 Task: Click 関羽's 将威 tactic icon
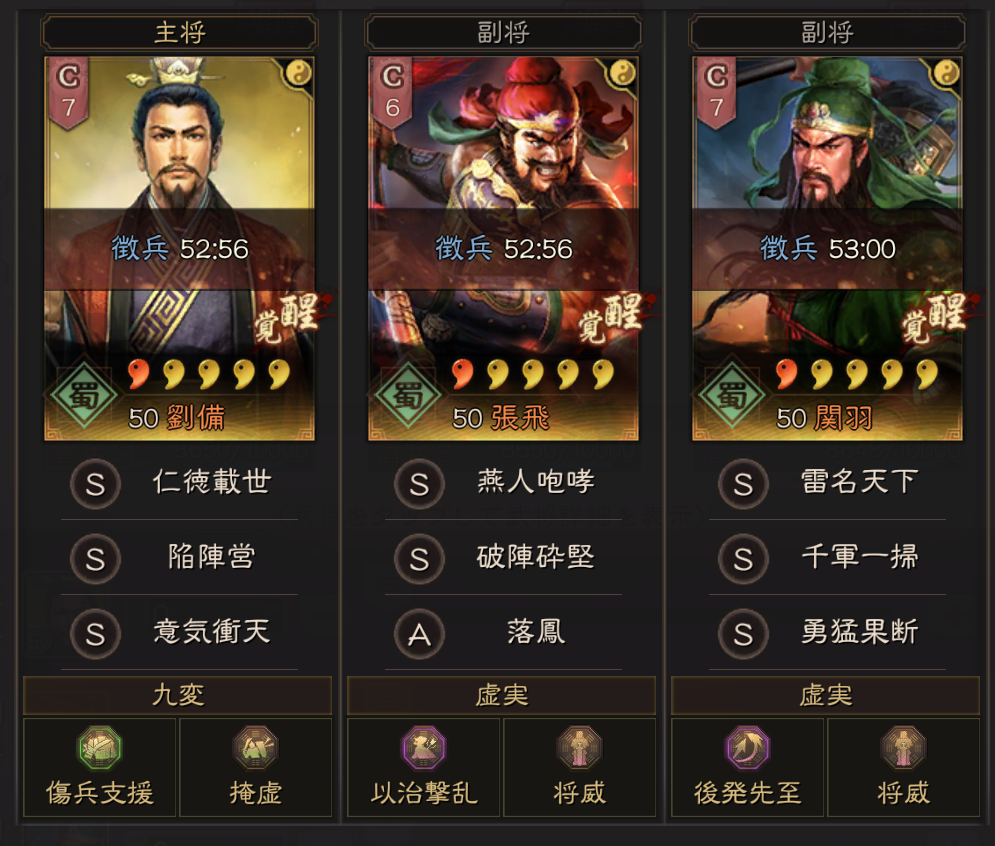tap(903, 748)
